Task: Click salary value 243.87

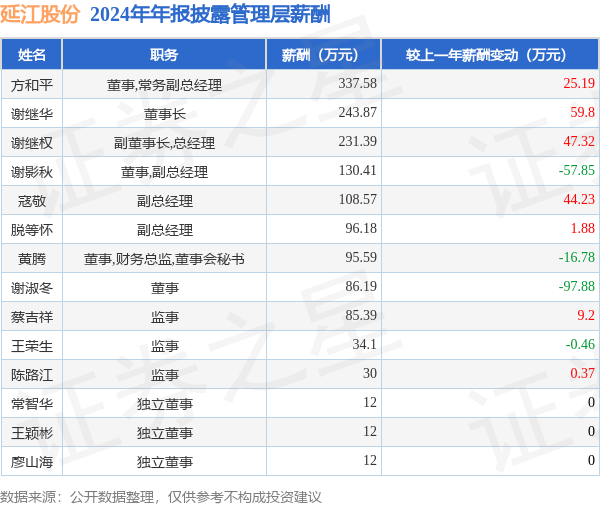Action: (x=357, y=113)
